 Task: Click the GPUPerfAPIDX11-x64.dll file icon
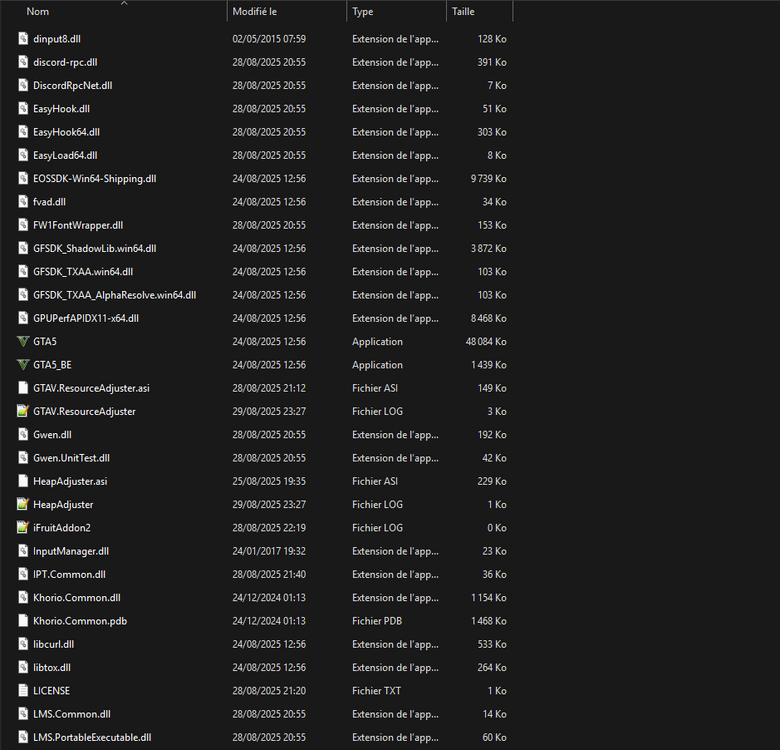coord(23,318)
